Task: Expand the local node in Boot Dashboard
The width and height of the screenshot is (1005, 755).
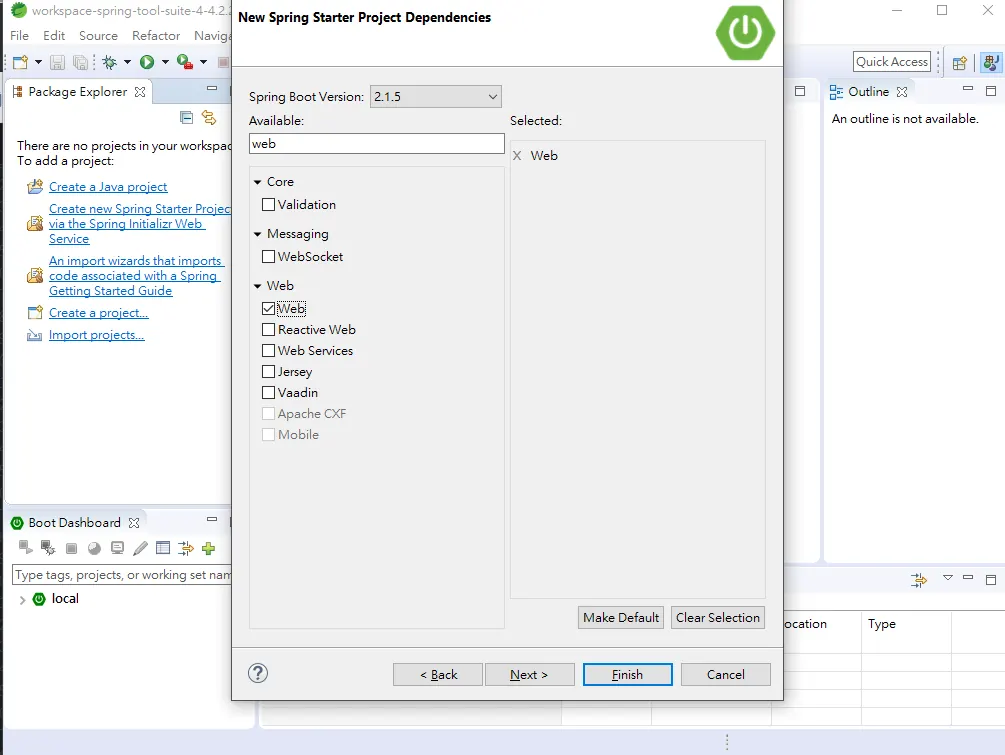Action: pyautogui.click(x=22, y=600)
